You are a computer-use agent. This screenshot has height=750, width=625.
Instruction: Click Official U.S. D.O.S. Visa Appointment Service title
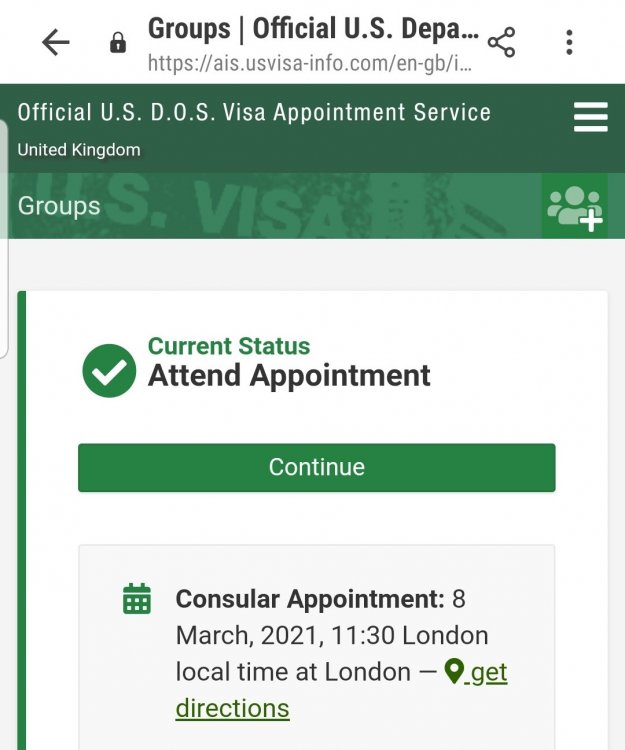254,112
